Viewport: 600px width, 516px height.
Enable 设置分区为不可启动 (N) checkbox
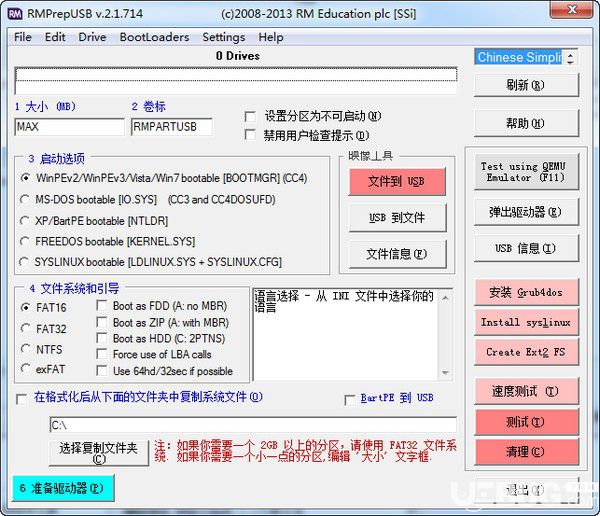(x=250, y=116)
